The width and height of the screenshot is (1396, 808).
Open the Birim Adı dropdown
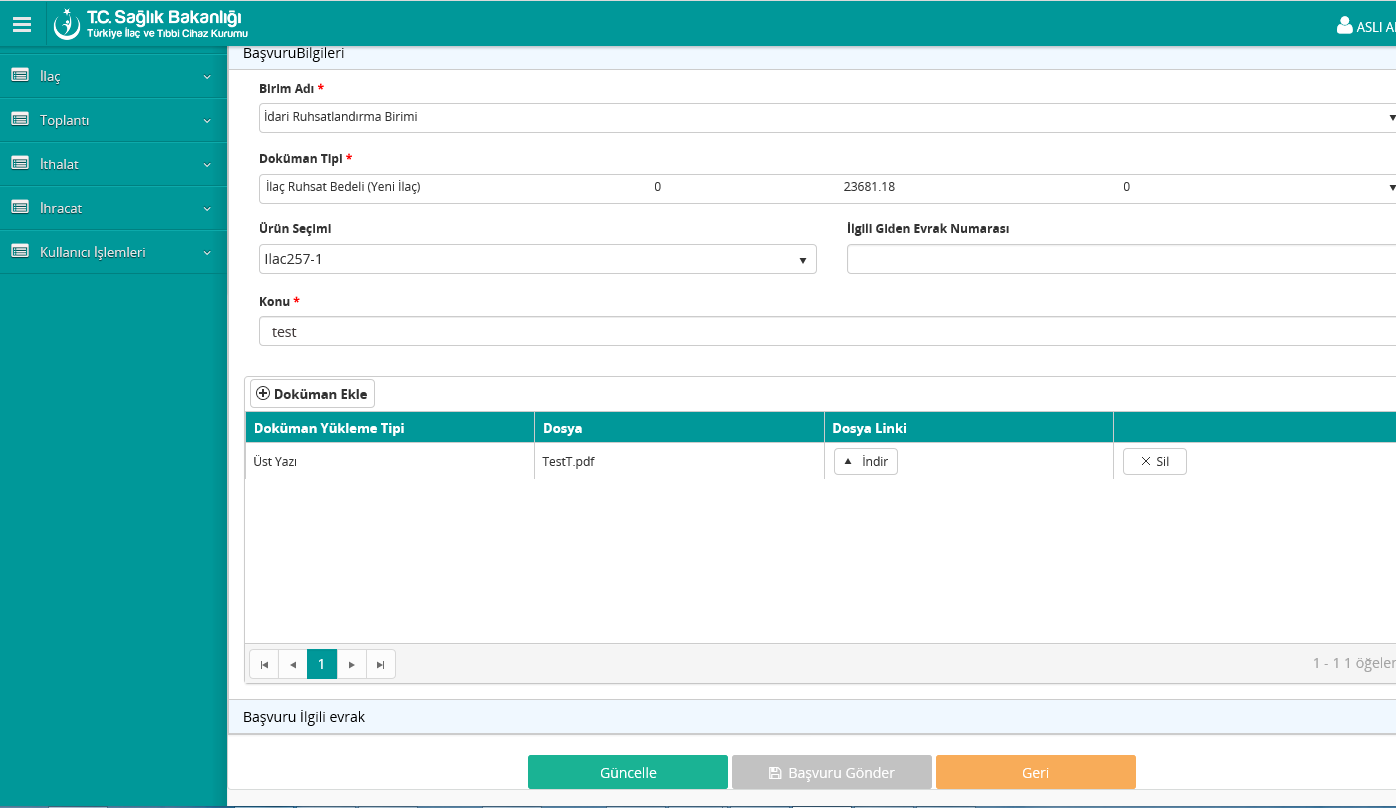pos(827,117)
